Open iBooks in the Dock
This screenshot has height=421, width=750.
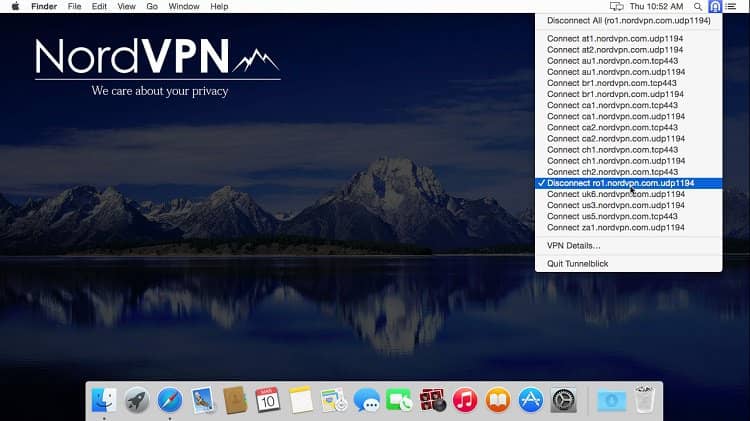coord(498,400)
